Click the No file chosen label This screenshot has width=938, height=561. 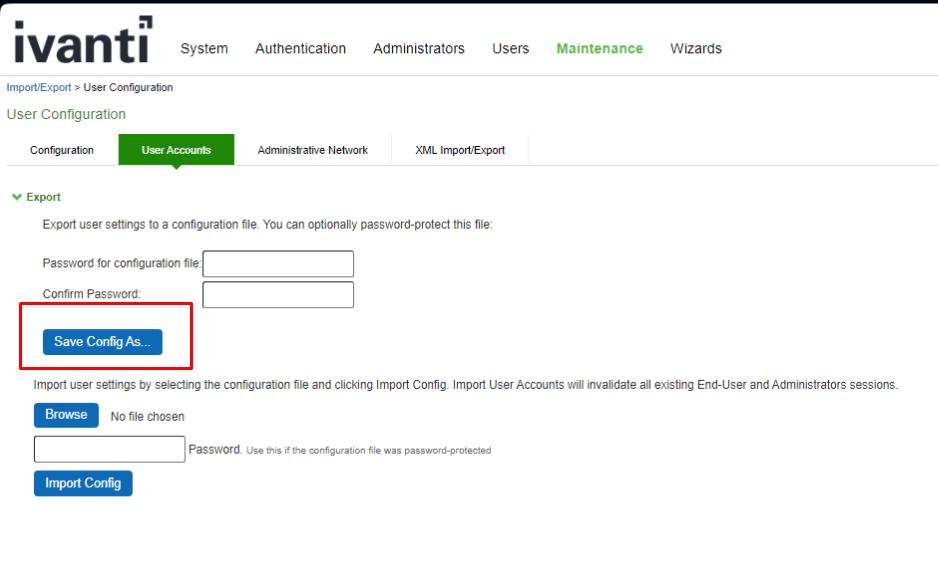147,416
